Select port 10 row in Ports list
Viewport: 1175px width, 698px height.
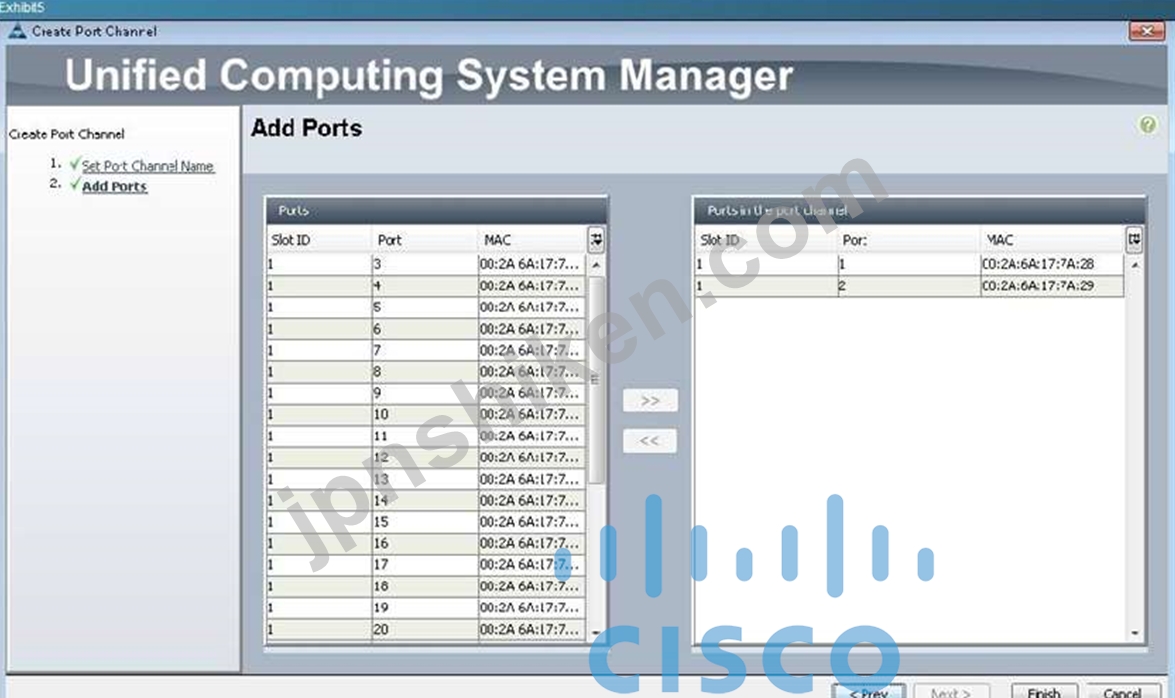point(426,415)
